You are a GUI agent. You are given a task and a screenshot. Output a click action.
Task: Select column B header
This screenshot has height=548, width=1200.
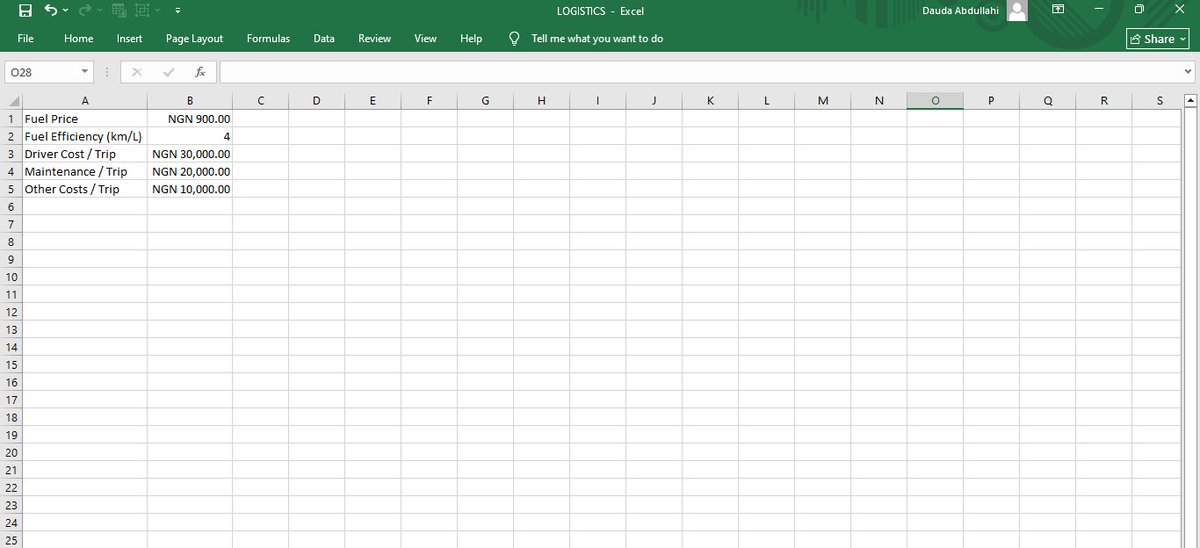pyautogui.click(x=190, y=101)
